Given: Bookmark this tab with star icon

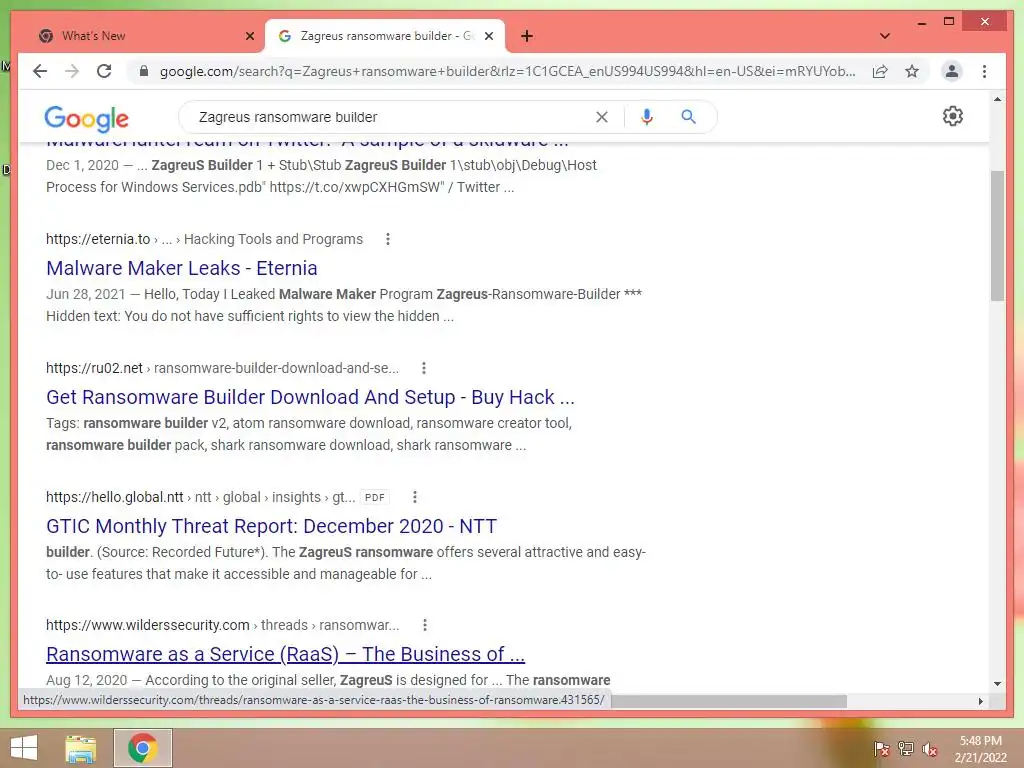Looking at the screenshot, I should click(x=912, y=71).
